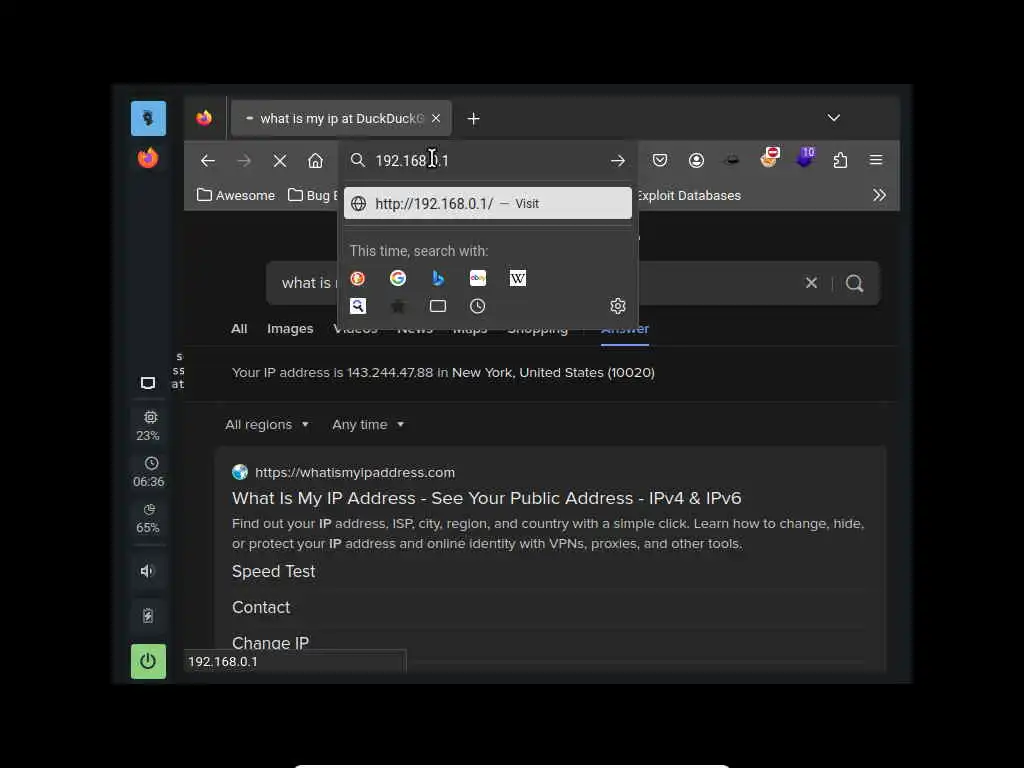The width and height of the screenshot is (1024, 768).
Task: Switch to the All results tab
Action: click(x=239, y=328)
